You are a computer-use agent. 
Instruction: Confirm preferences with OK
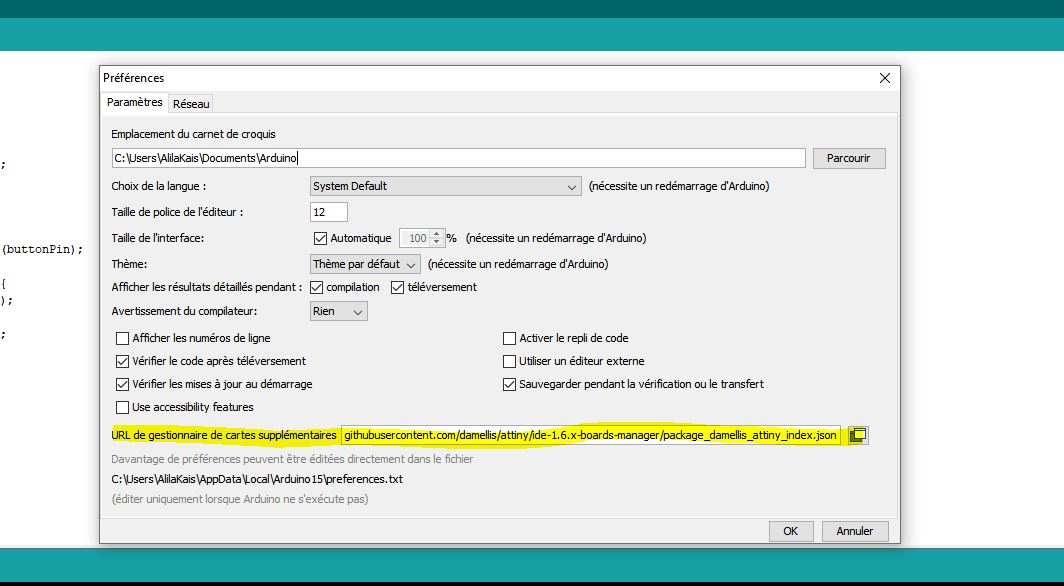791,531
